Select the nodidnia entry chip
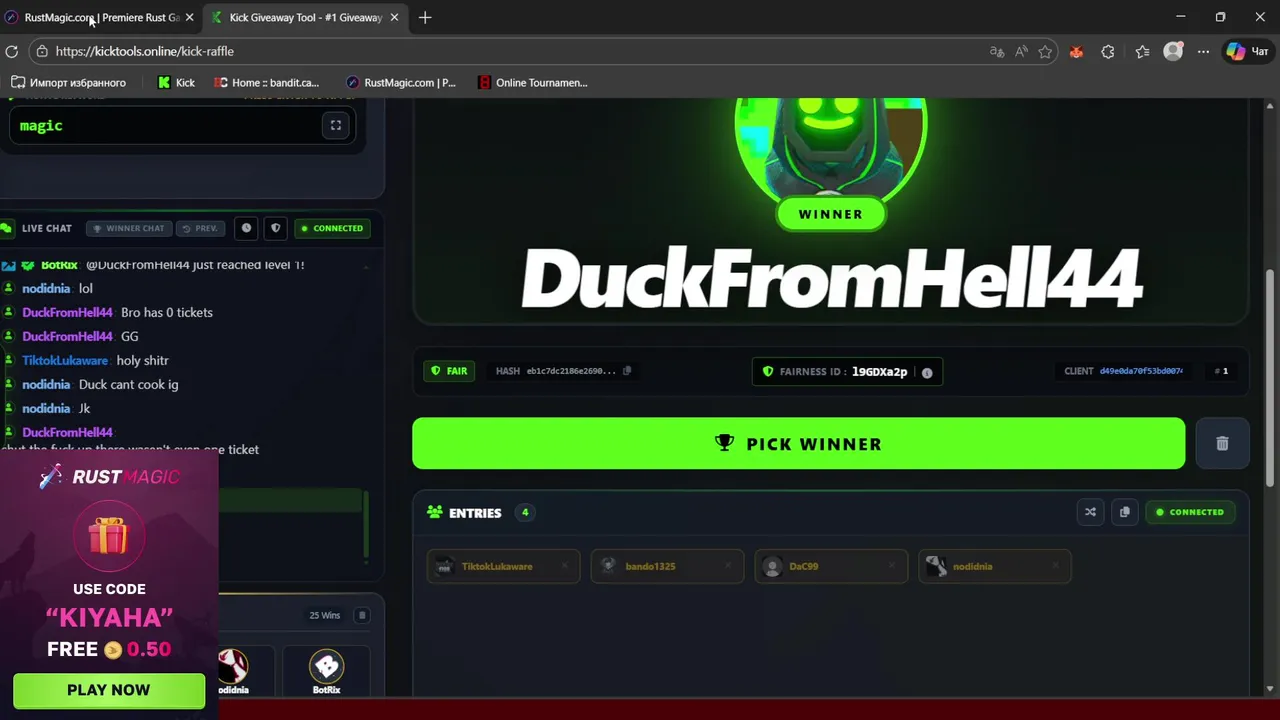The width and height of the screenshot is (1280, 720). pyautogui.click(x=994, y=566)
